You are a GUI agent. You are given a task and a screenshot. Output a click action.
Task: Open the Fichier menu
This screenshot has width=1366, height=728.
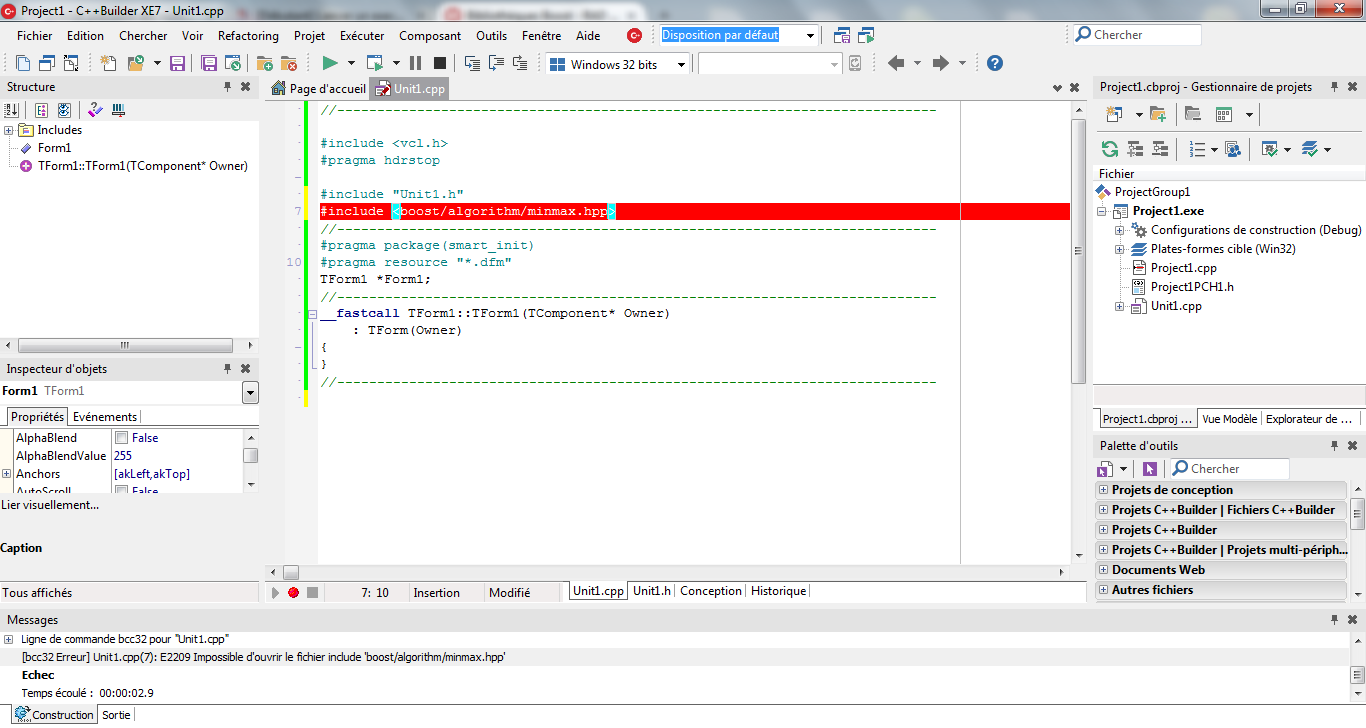pyautogui.click(x=34, y=35)
